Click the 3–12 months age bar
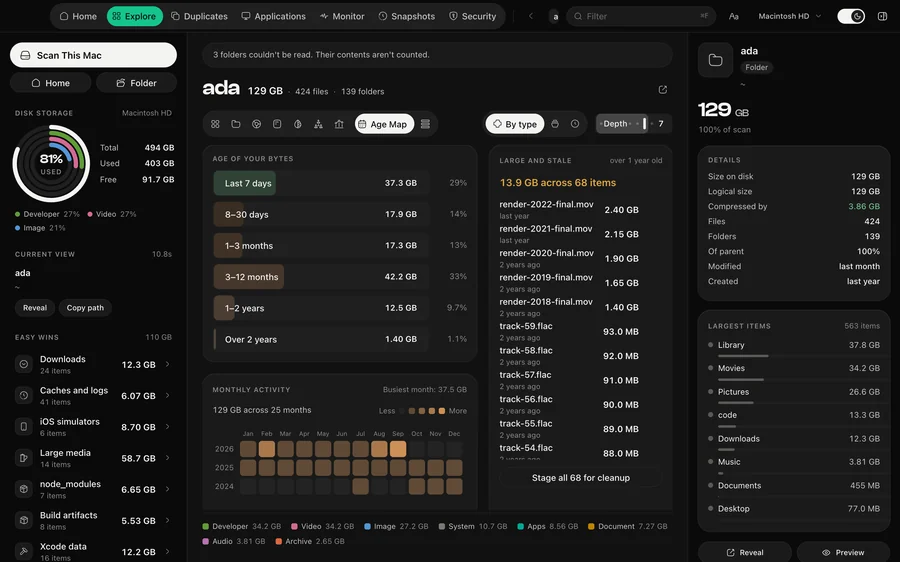 click(x=322, y=277)
